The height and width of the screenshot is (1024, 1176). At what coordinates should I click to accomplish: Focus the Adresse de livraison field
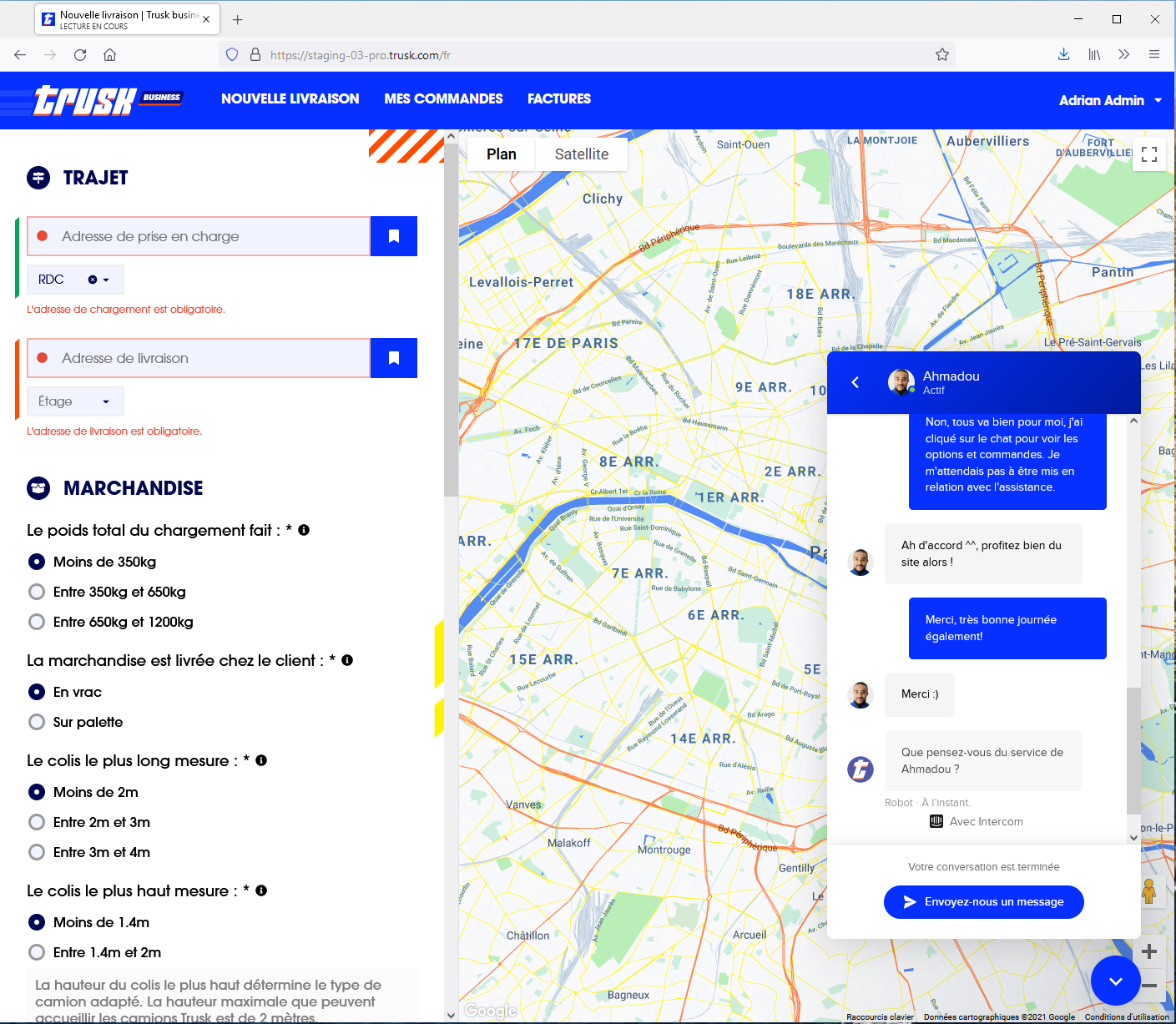[199, 358]
